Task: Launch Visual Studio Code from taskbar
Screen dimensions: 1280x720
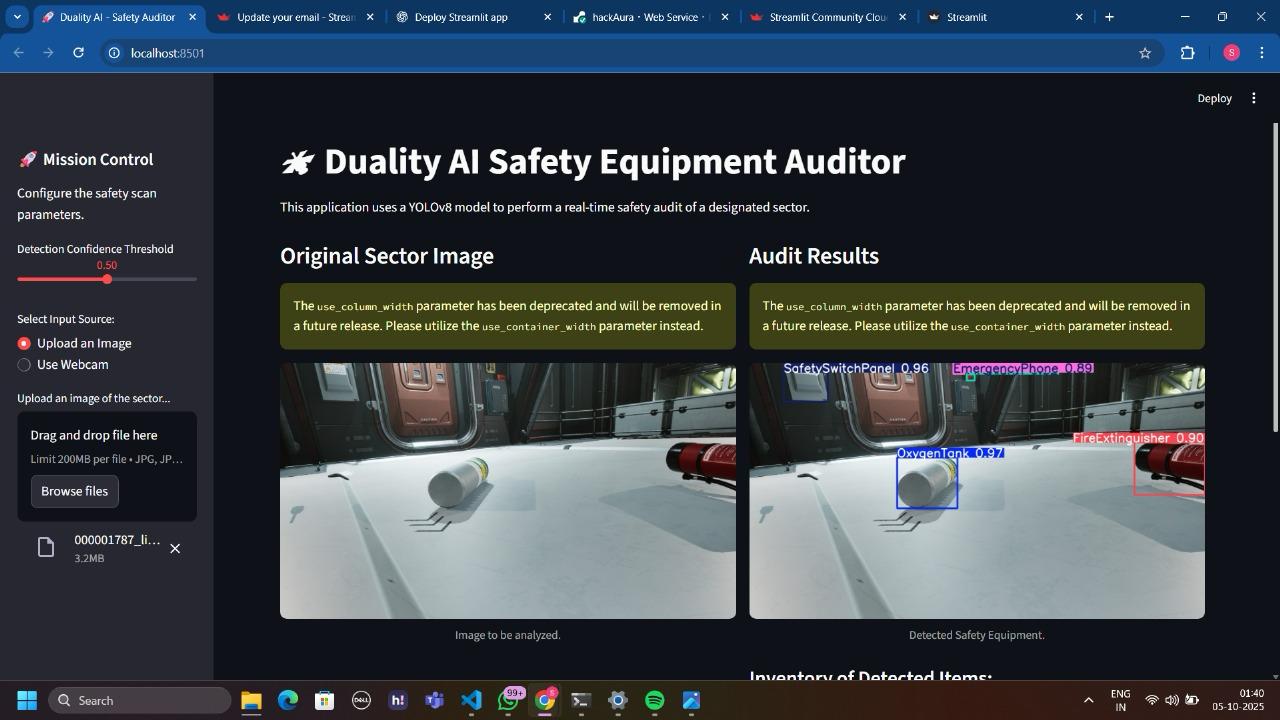Action: (472, 700)
